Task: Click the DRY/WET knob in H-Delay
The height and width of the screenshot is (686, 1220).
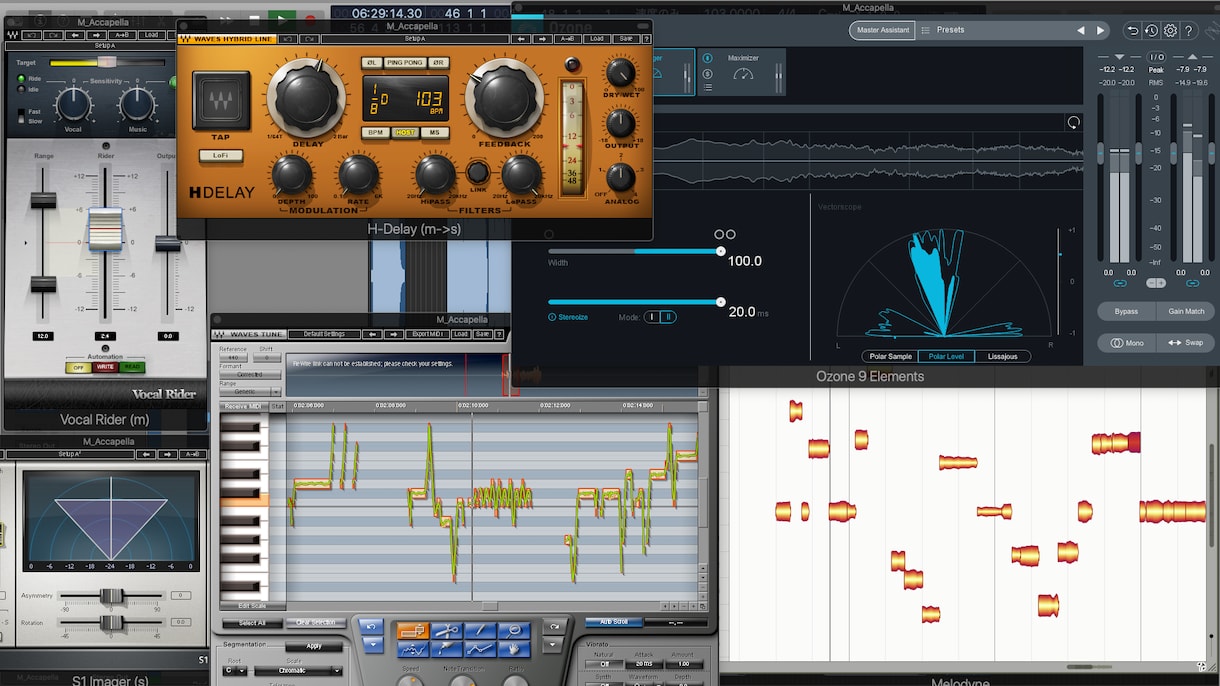Action: (621, 73)
